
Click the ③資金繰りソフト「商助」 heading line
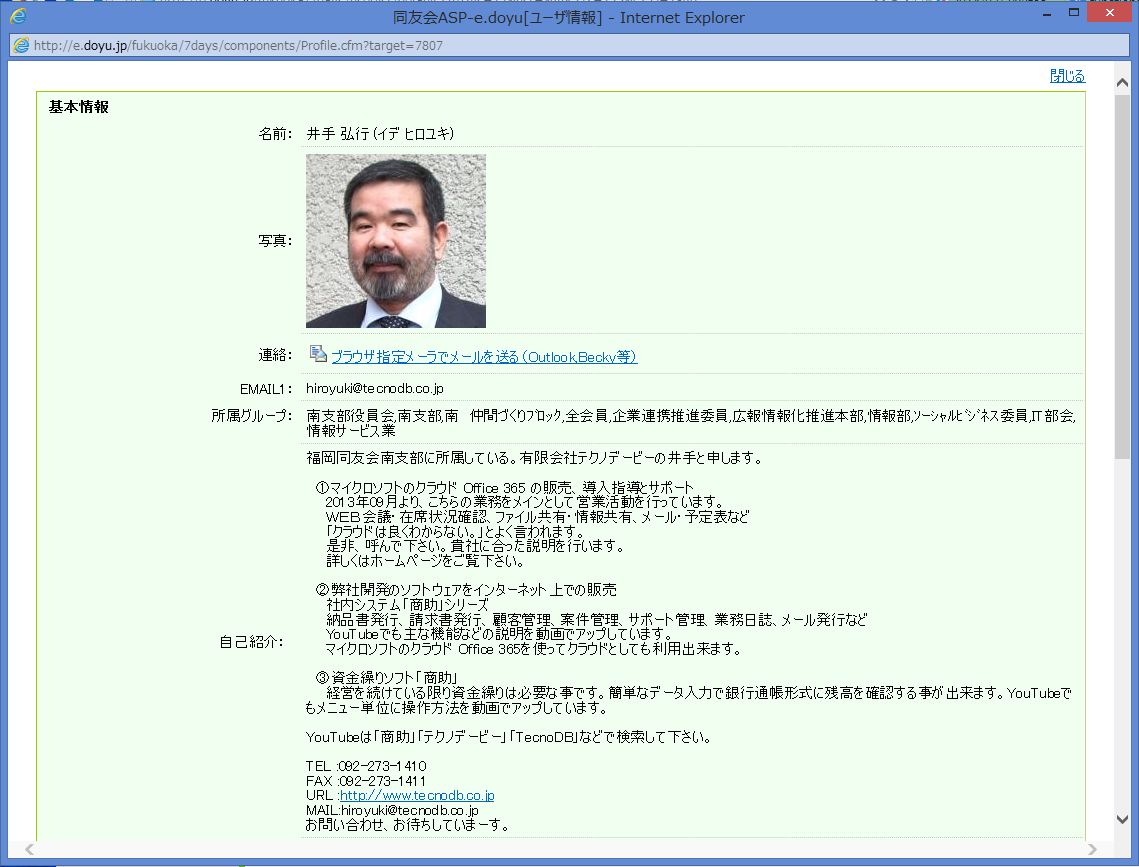tap(386, 677)
